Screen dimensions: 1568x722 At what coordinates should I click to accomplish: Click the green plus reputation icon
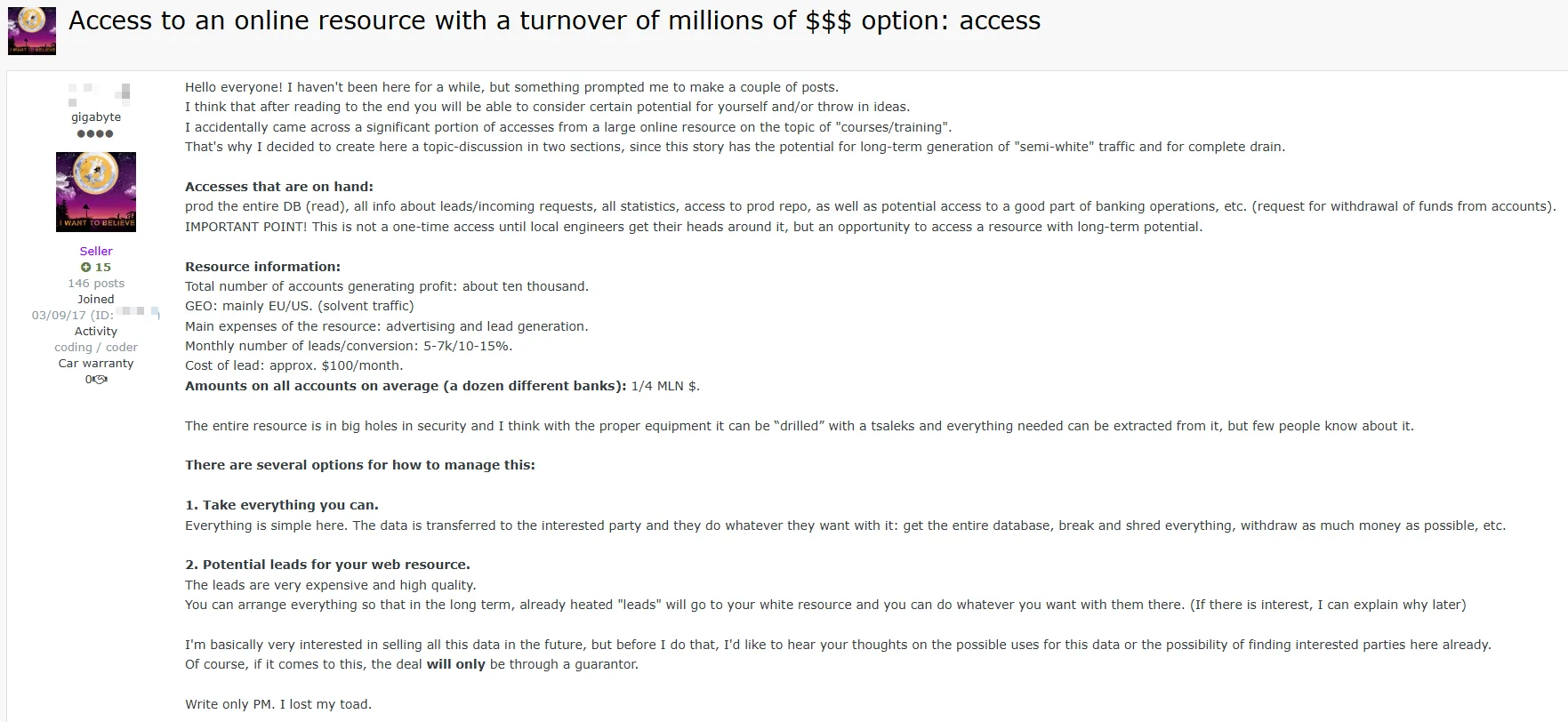[x=85, y=267]
